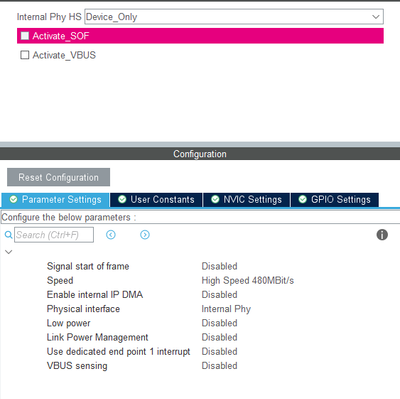Click the Reset Configuration button
400x399 pixels.
58,177
